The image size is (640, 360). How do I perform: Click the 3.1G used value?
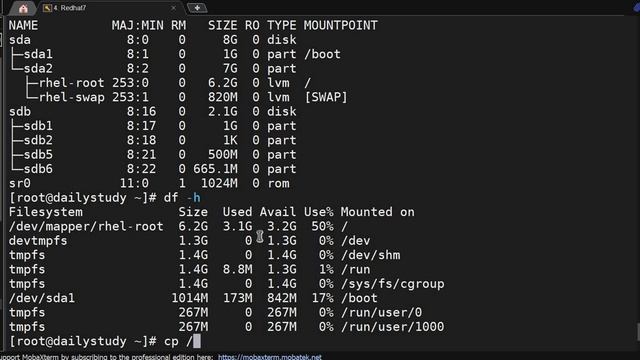237,226
